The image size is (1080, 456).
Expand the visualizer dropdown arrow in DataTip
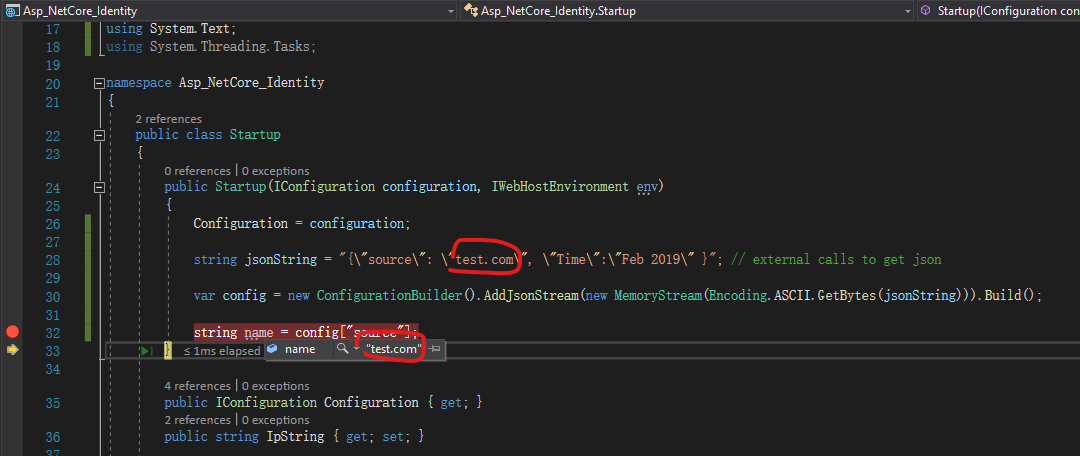tap(355, 349)
